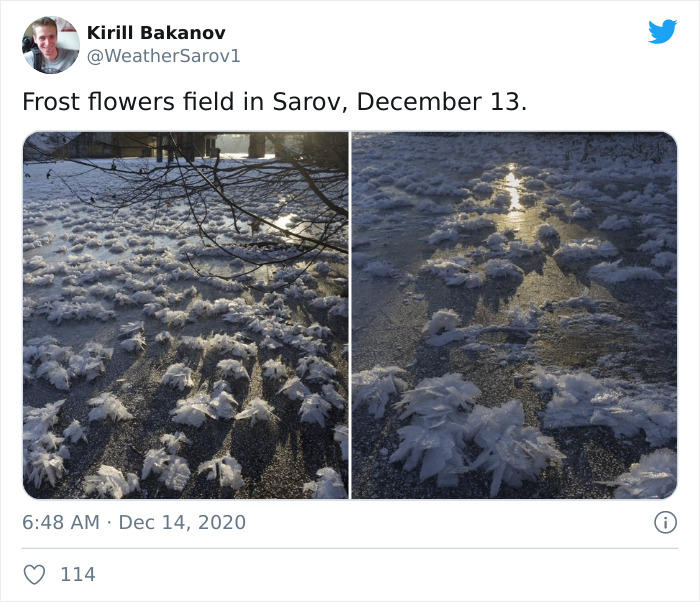Open the info circle icon
The height and width of the screenshot is (602, 700).
(665, 522)
